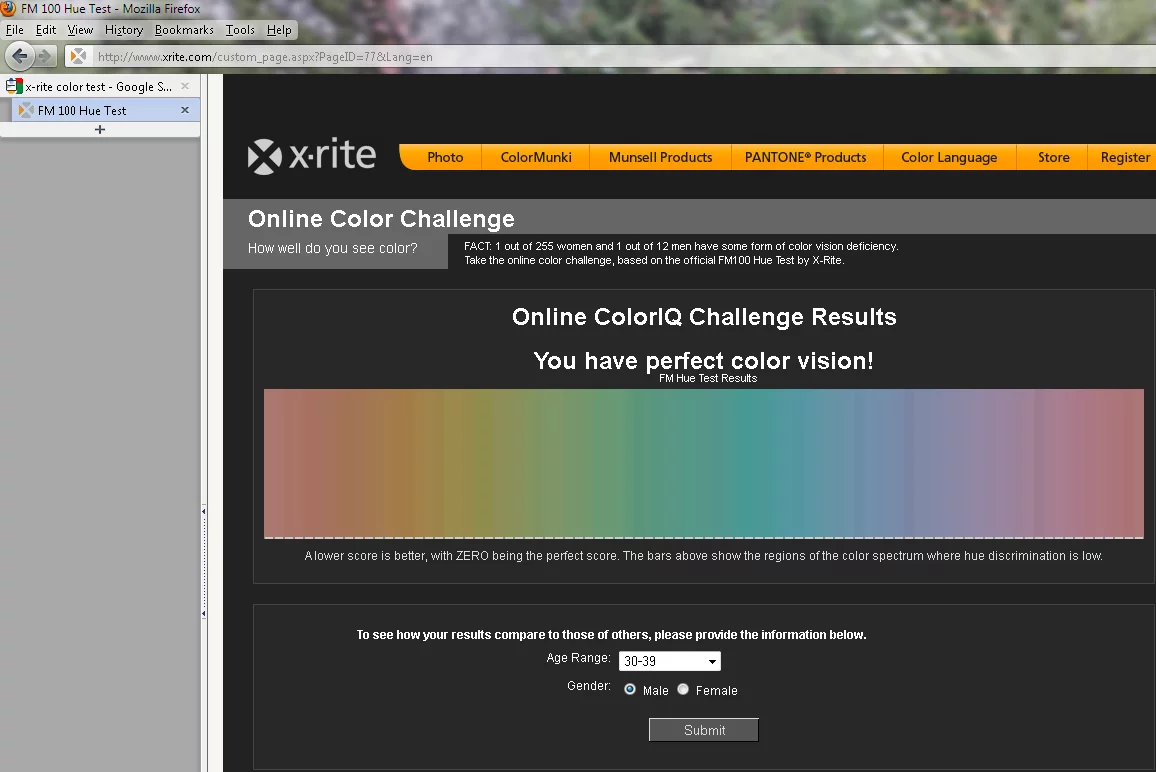Click the Firefox back arrow button

(20, 56)
